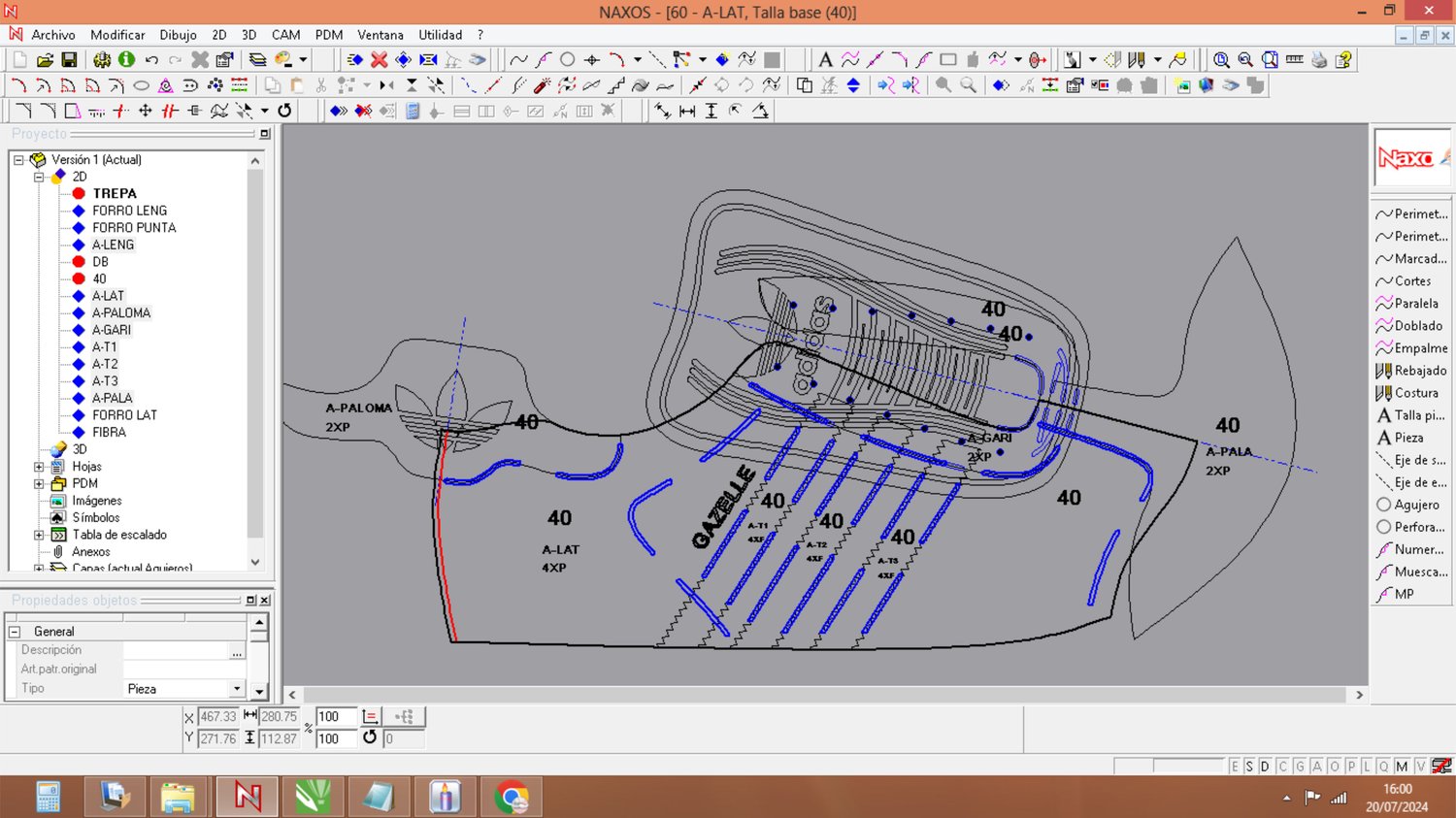Open the help question mark icon
1456x818 pixels.
(x=1344, y=60)
